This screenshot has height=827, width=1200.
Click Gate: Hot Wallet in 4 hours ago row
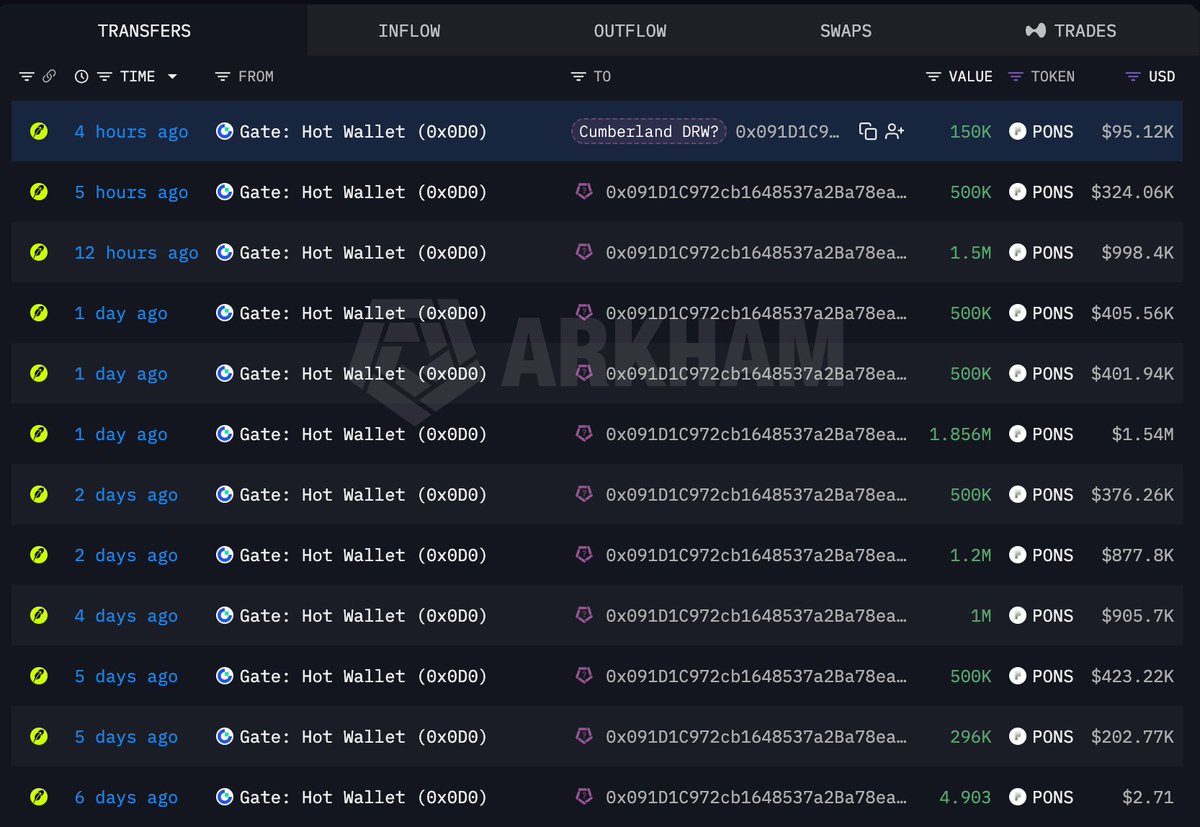pos(363,131)
